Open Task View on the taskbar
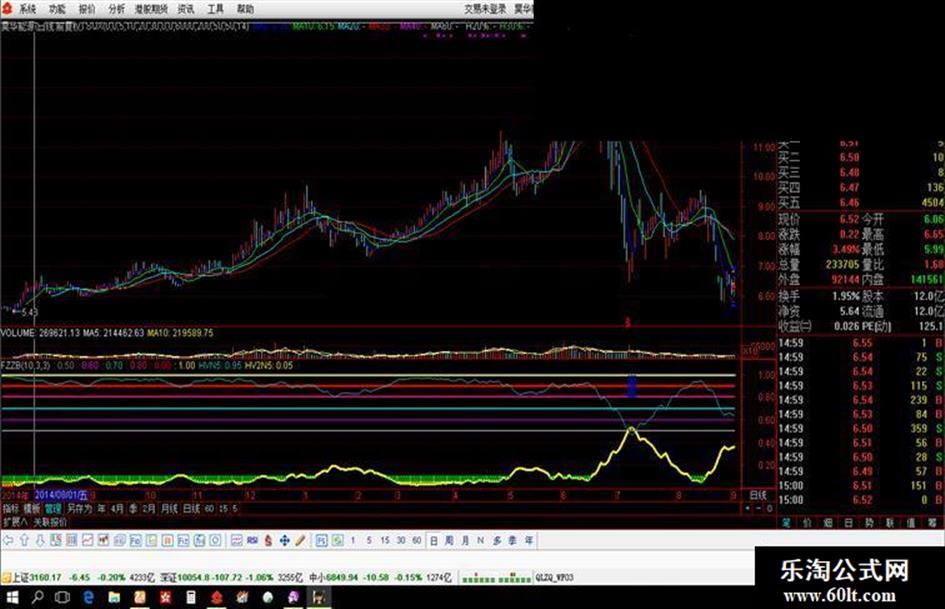Image resolution: width=945 pixels, height=609 pixels. [x=62, y=598]
